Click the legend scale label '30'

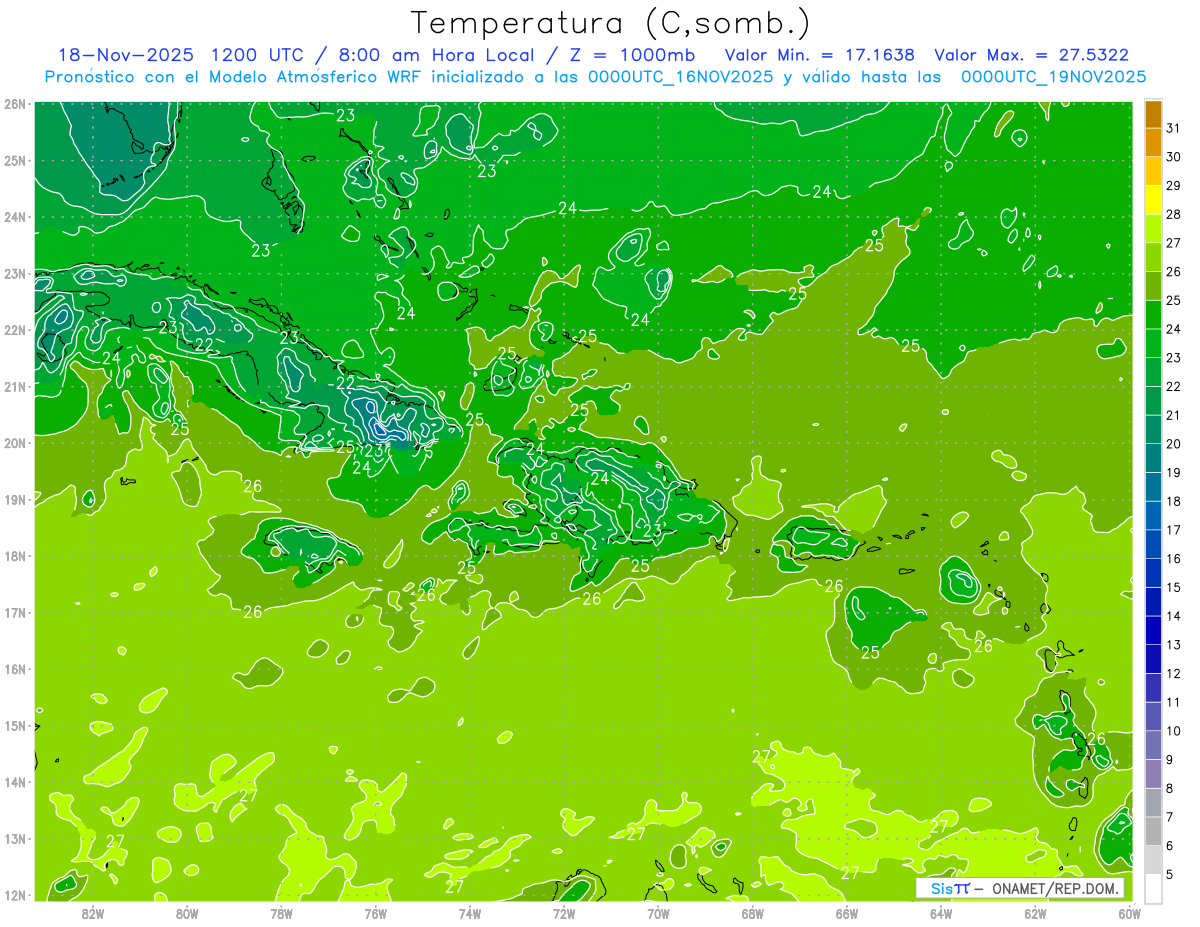(x=1173, y=157)
